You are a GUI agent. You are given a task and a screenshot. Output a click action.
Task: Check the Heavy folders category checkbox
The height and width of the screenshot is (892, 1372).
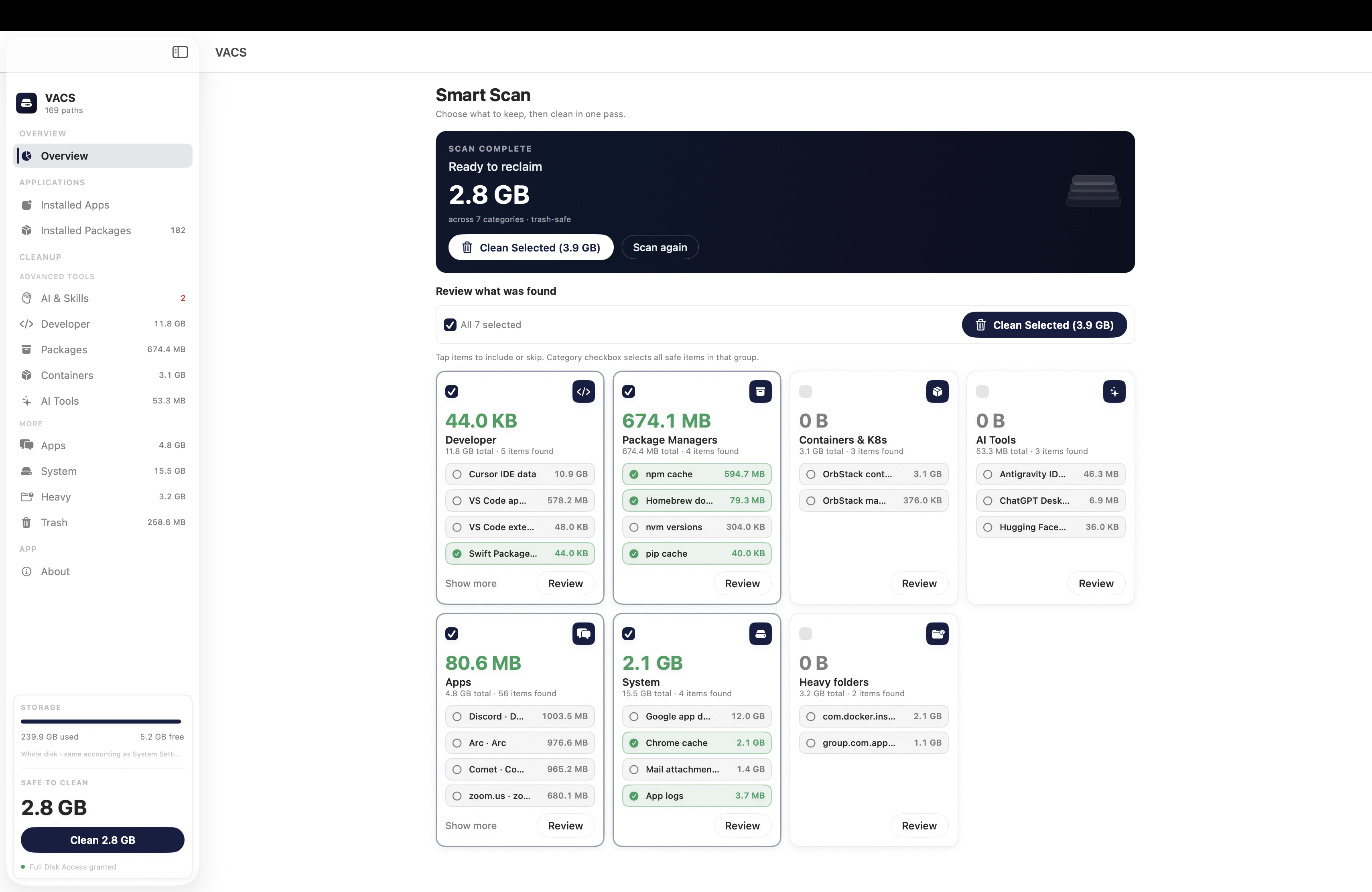pyautogui.click(x=806, y=634)
